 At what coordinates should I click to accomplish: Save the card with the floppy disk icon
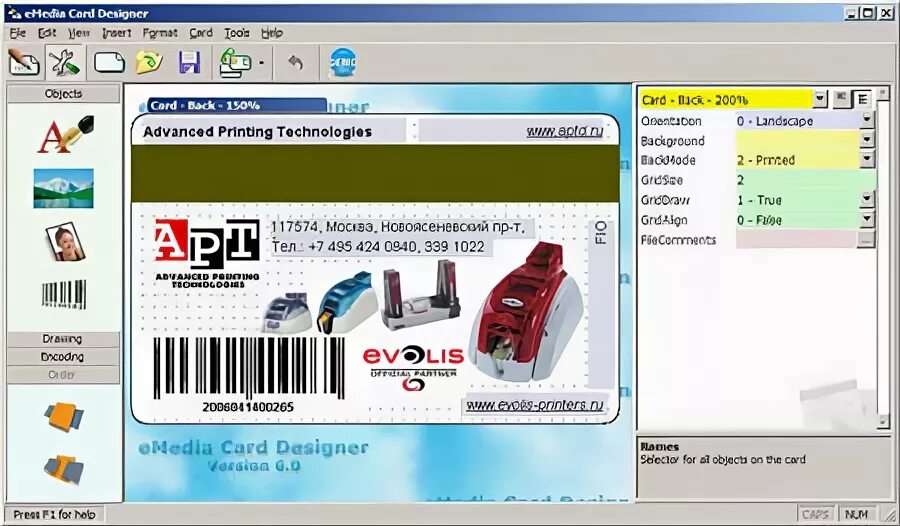[x=189, y=62]
